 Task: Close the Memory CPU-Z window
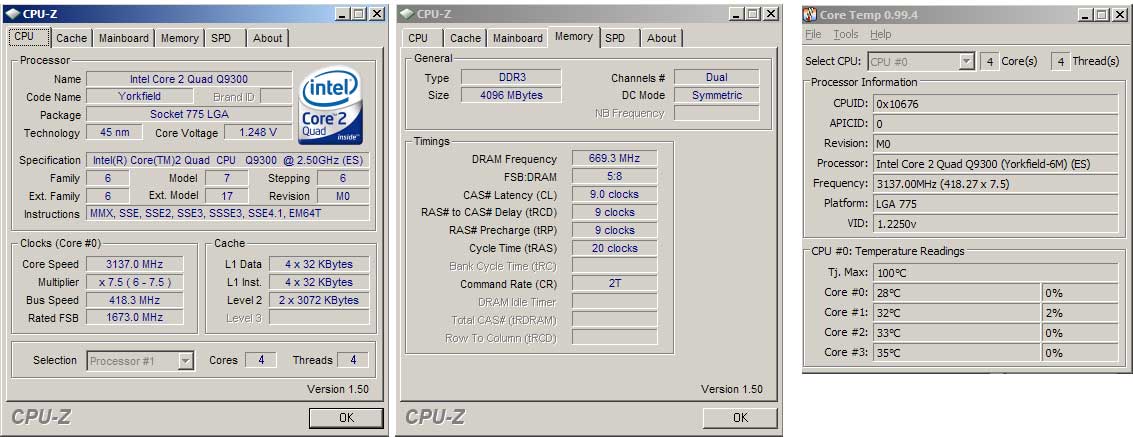click(771, 14)
